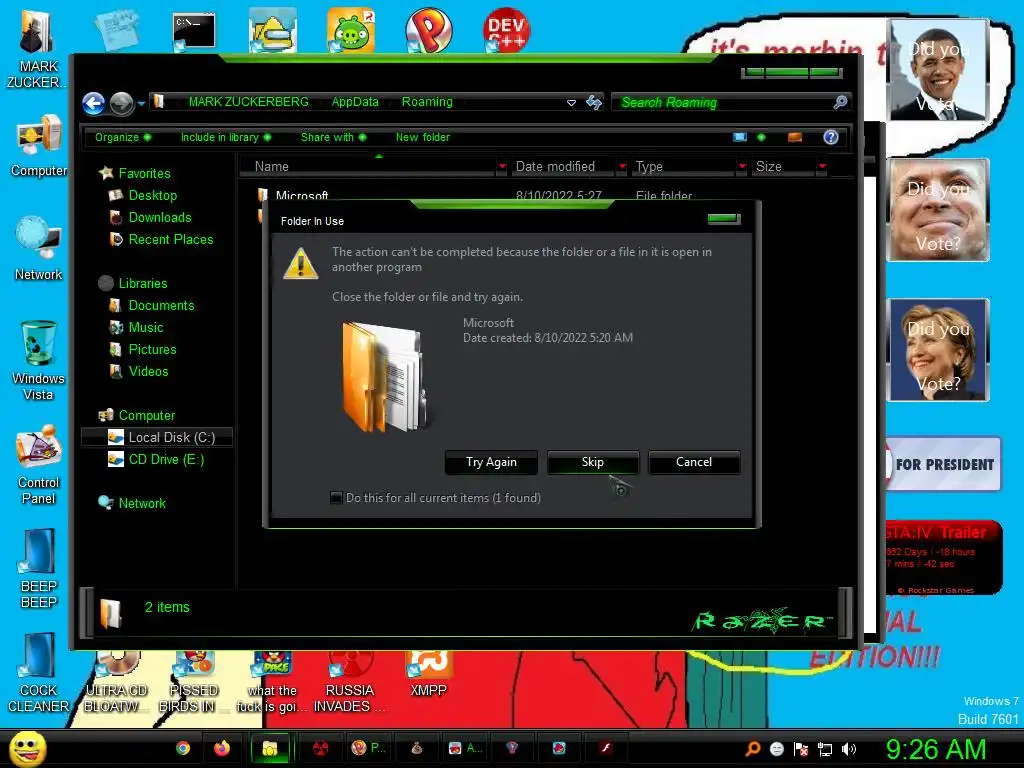Launch Google Chrome from the taskbar

(x=183, y=748)
